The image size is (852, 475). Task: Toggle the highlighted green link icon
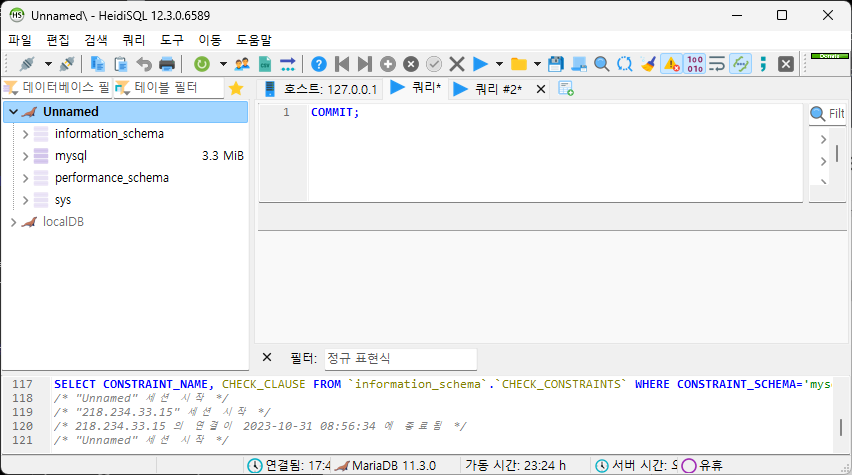point(741,64)
